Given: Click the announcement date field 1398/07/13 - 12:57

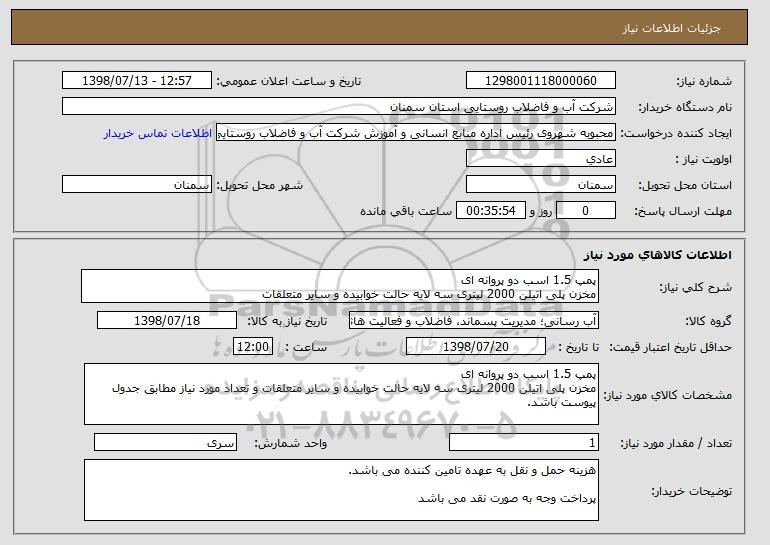Looking at the screenshot, I should [x=137, y=81].
